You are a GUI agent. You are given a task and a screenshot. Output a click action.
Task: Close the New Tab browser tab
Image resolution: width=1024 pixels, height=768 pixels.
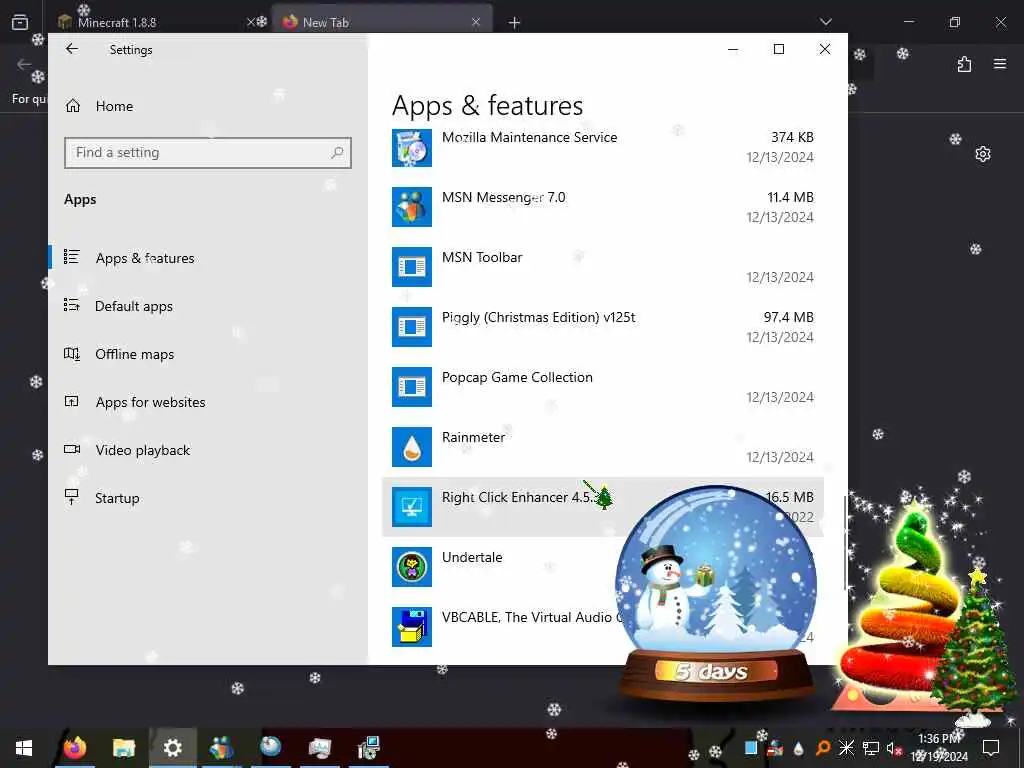(x=476, y=22)
